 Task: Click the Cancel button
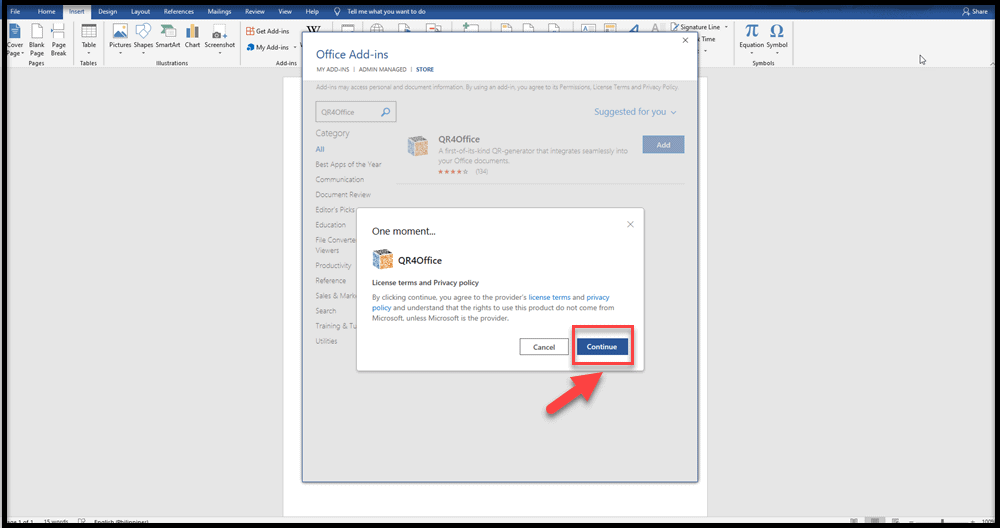pos(544,347)
